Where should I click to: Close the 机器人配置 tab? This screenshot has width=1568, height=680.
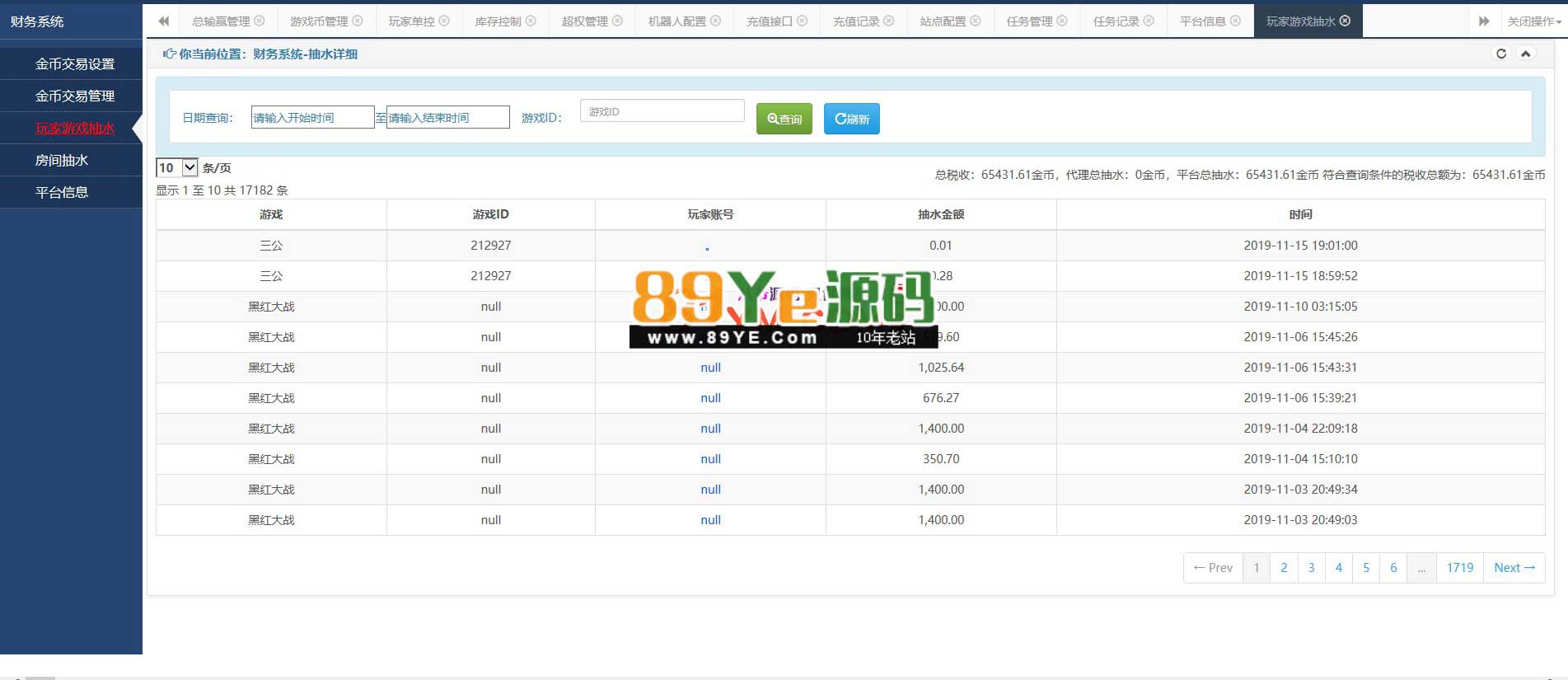[715, 21]
